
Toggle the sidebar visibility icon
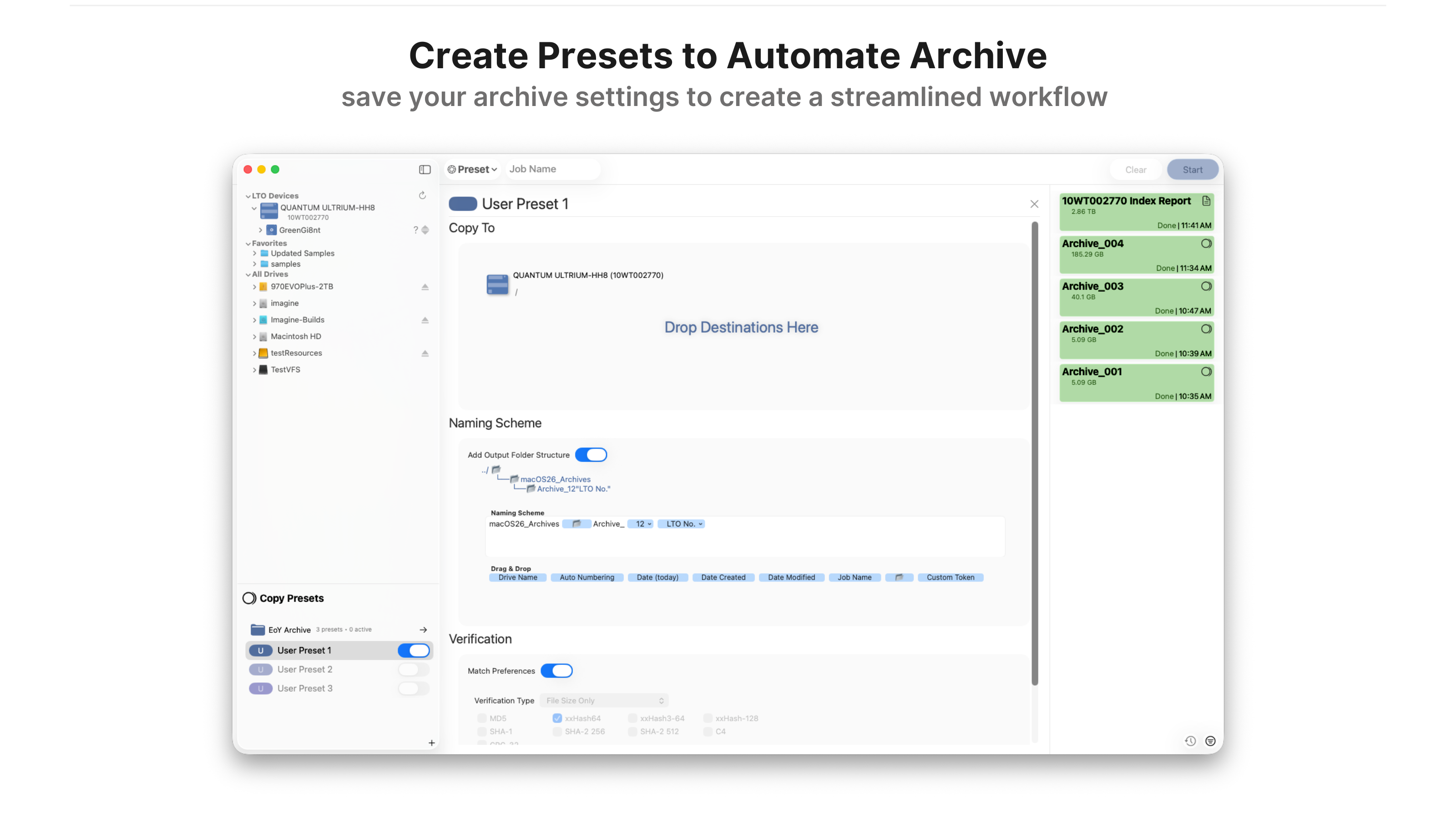tap(425, 170)
